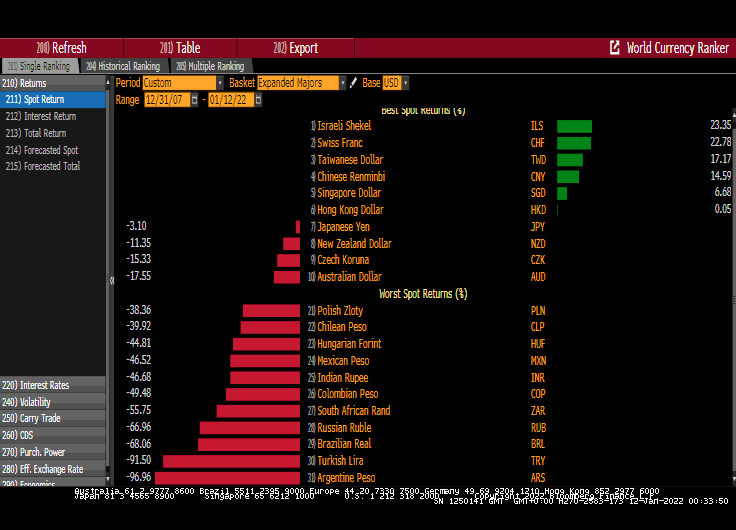Click the Polish Zloty row label
The image size is (736, 530).
340,311
